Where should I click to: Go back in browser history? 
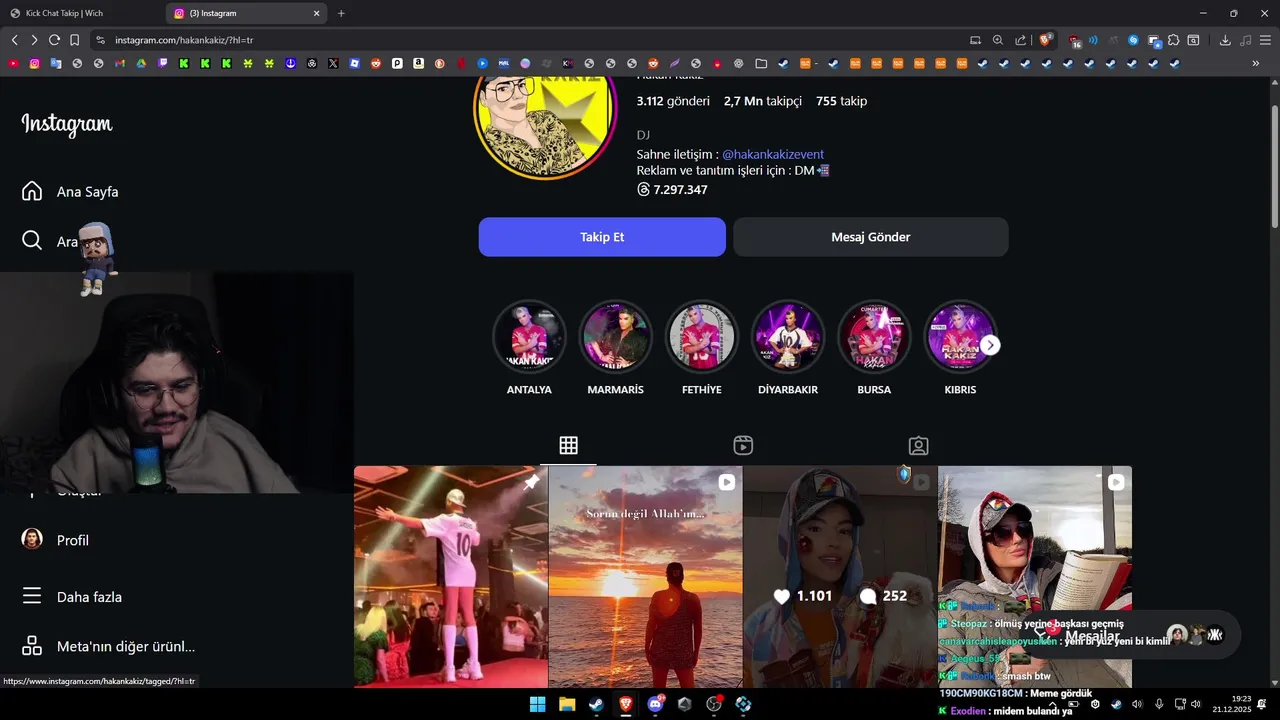14,40
